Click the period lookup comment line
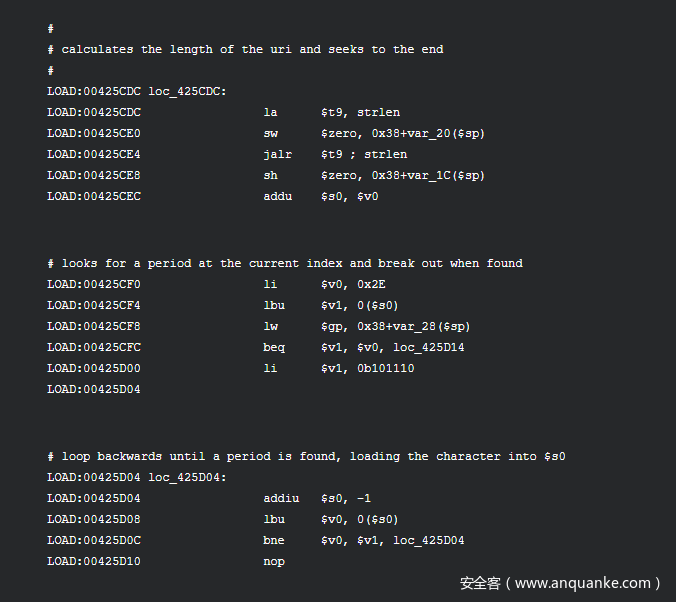This screenshot has height=602, width=676. click(285, 263)
